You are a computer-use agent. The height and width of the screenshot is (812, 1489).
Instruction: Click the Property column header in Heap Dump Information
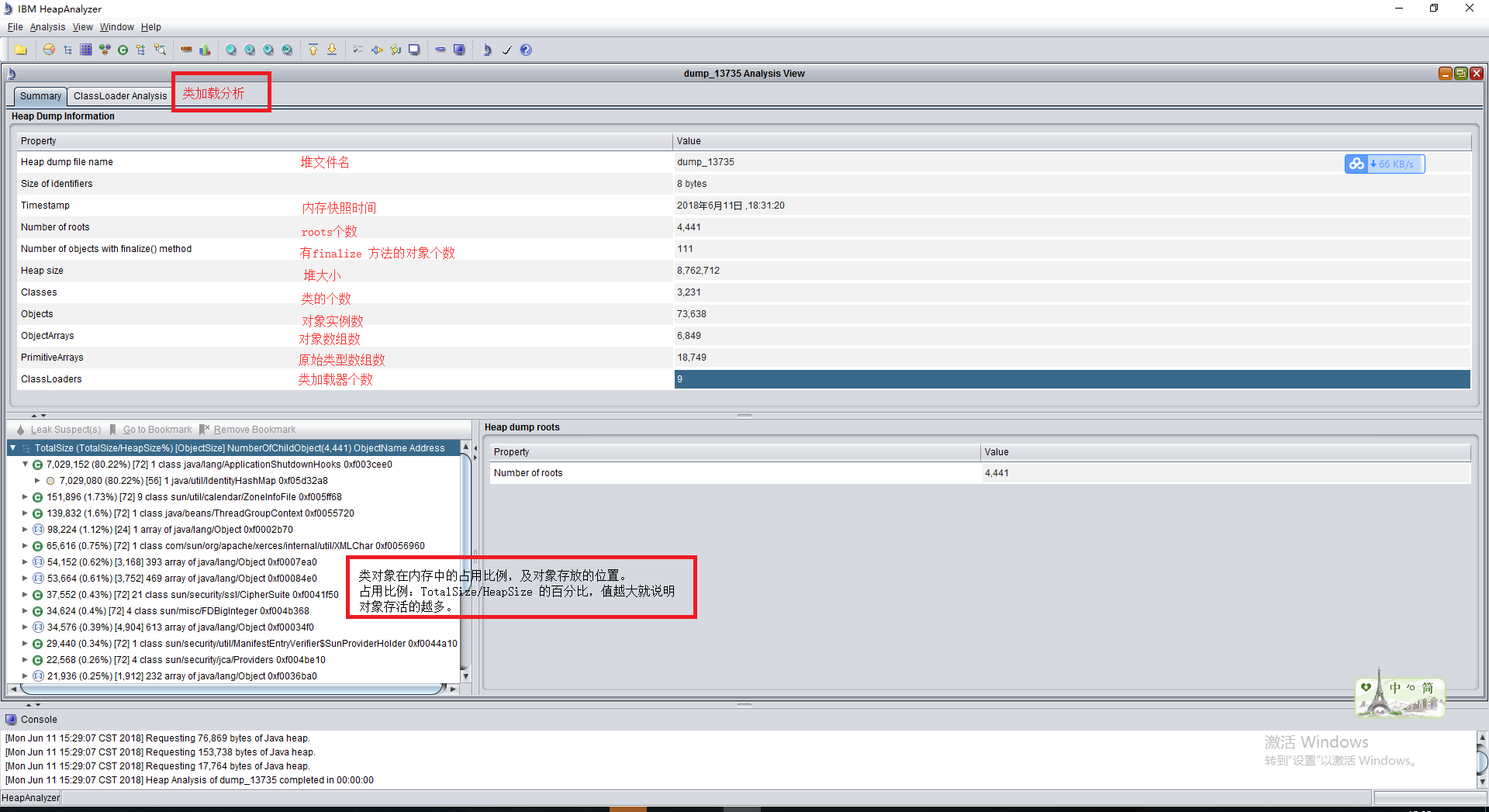point(345,141)
